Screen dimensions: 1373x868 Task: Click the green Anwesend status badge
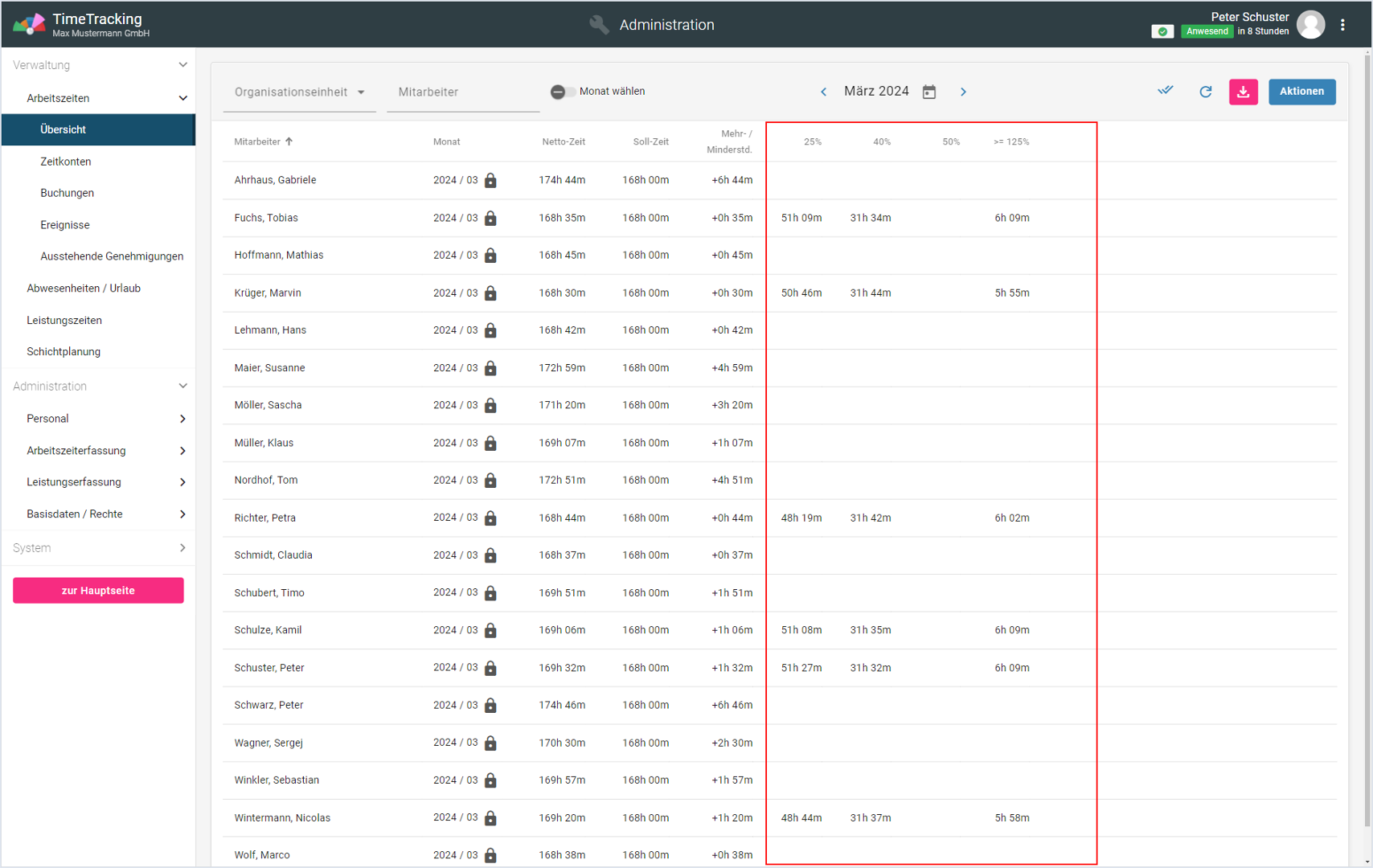1207,31
